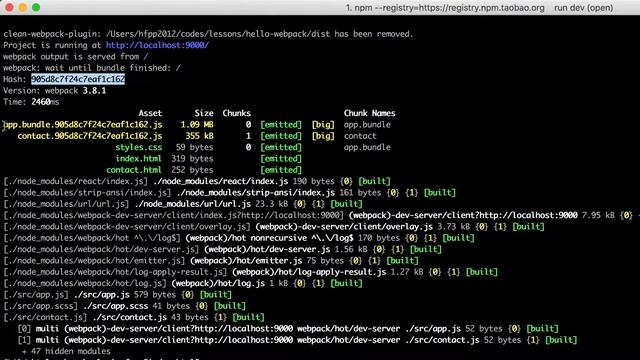Viewport: 640px width, 360px height.
Task: Click the index.html asset name
Action: tap(138, 159)
